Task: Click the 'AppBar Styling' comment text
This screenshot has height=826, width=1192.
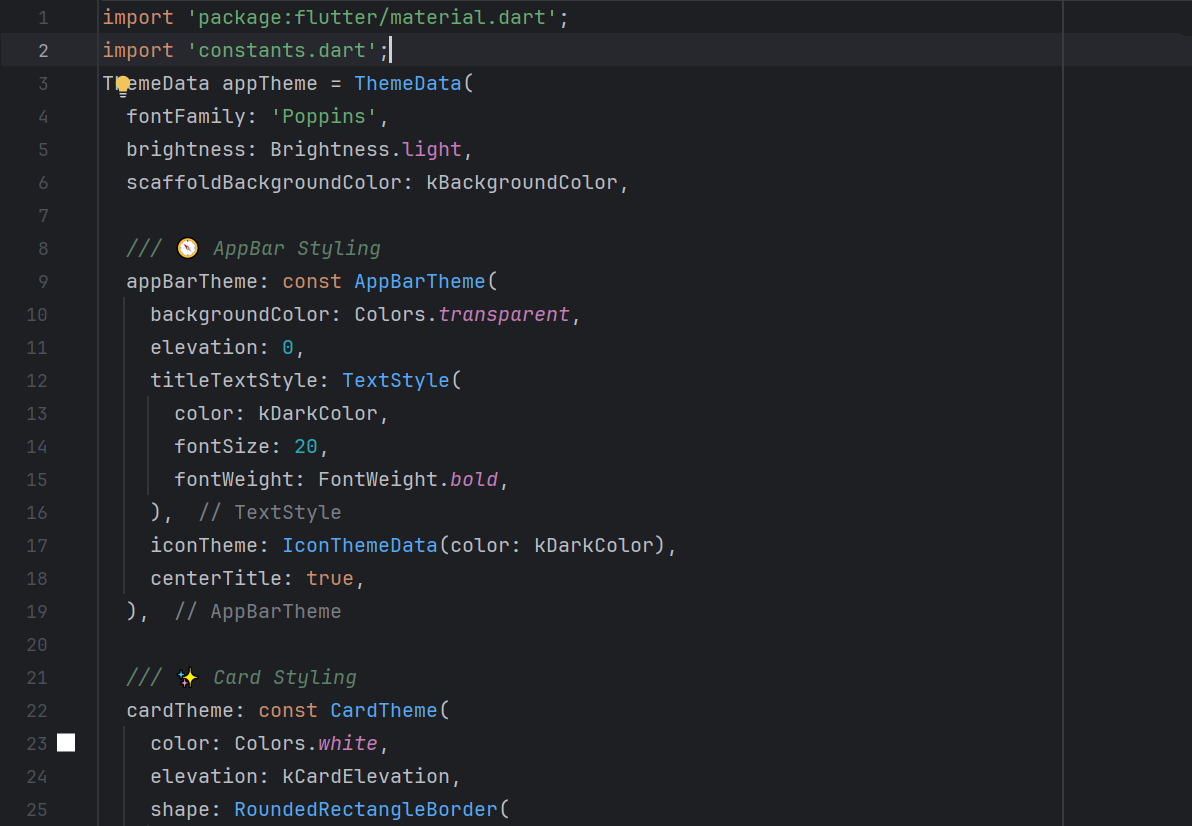Action: (x=296, y=248)
